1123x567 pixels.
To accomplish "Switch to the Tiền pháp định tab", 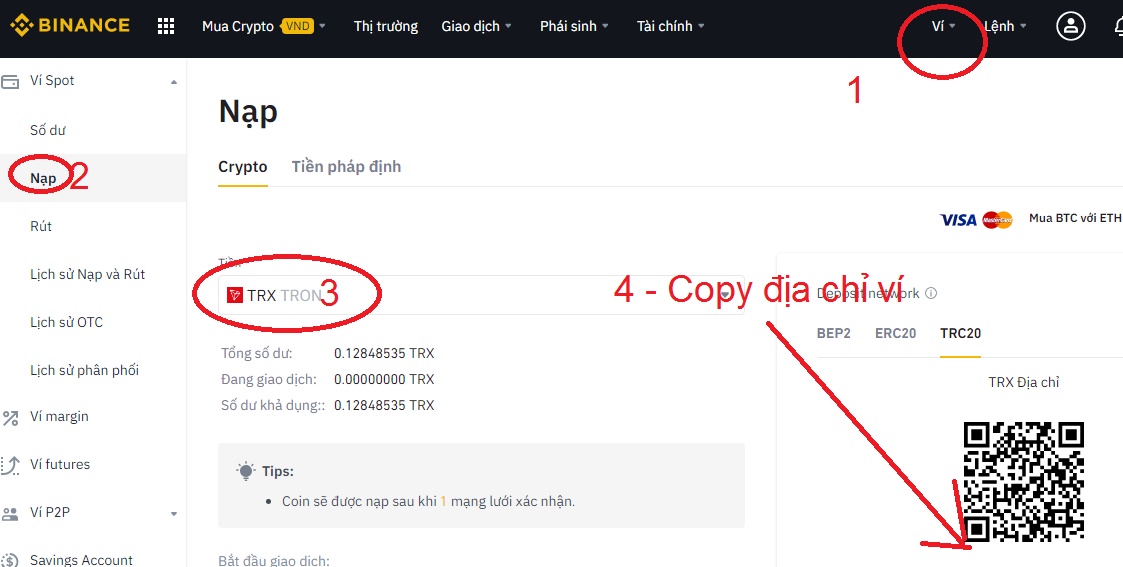I will pyautogui.click(x=346, y=167).
